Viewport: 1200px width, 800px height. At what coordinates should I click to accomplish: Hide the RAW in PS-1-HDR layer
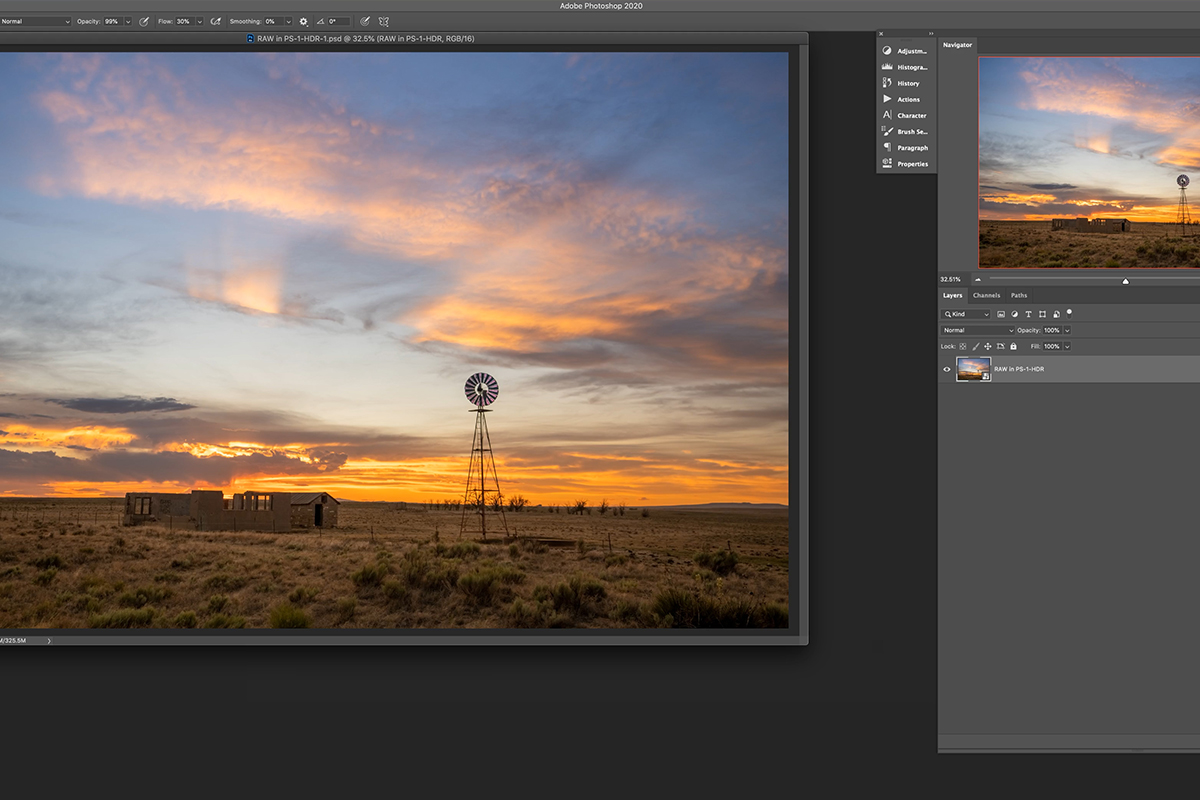[x=946, y=369]
